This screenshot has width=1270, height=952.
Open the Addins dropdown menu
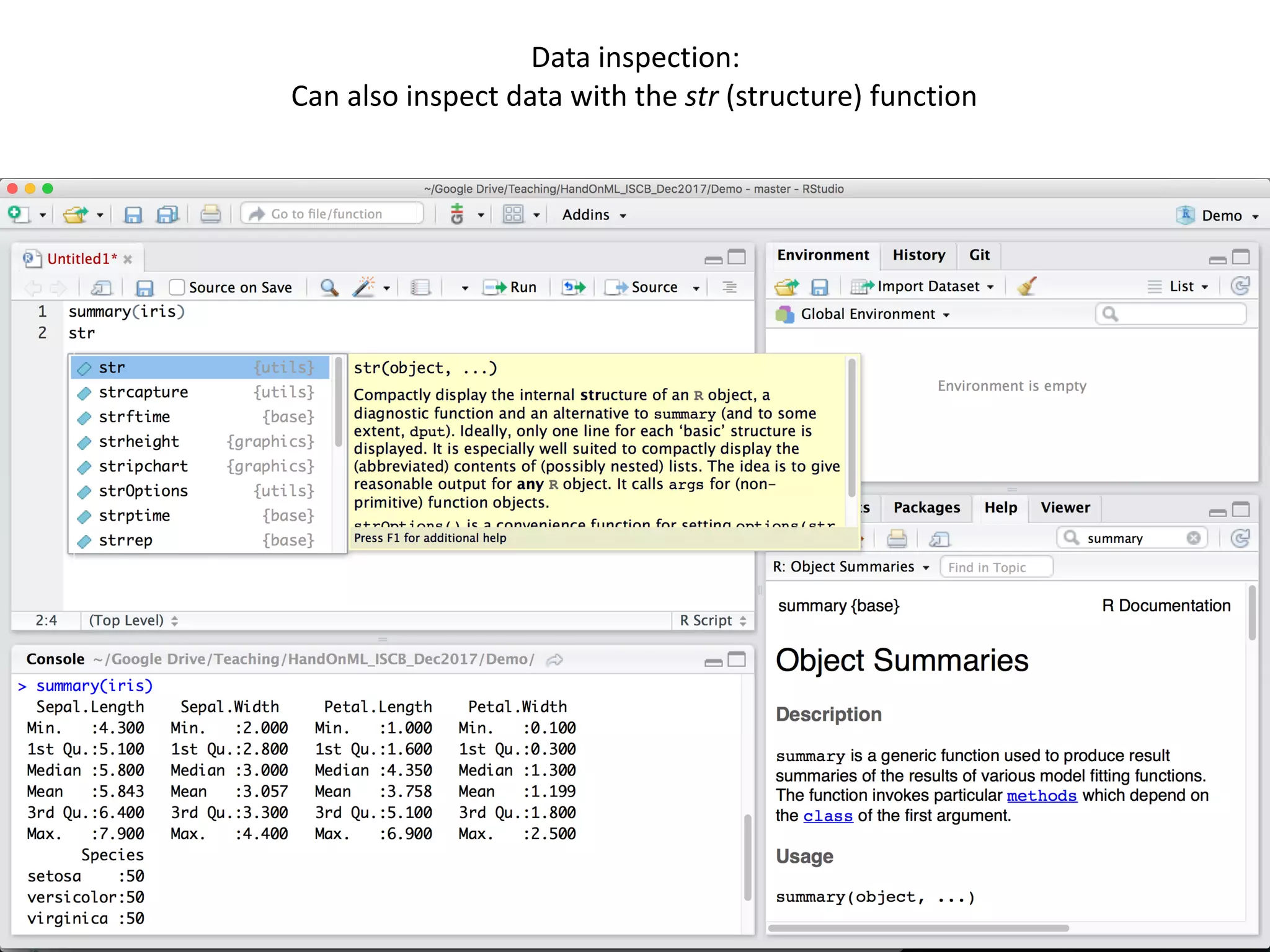click(x=594, y=214)
